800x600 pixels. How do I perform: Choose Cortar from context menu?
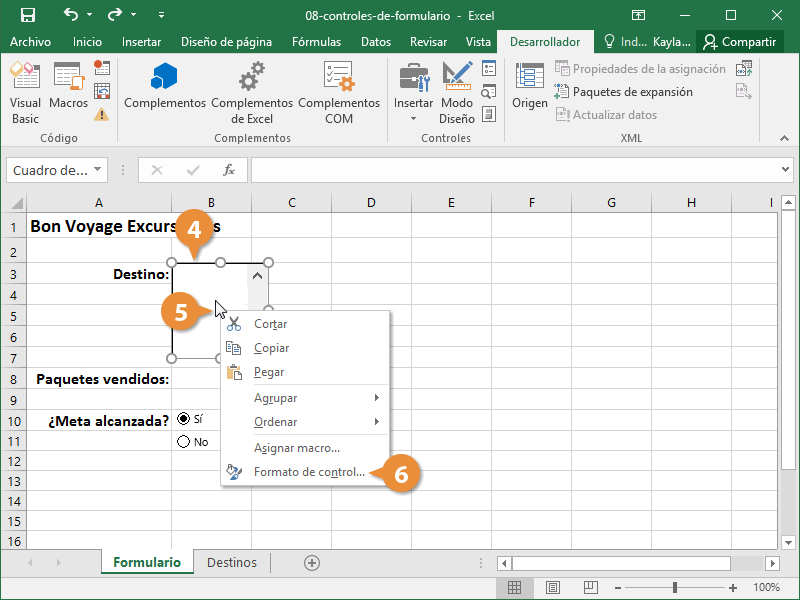click(x=305, y=324)
